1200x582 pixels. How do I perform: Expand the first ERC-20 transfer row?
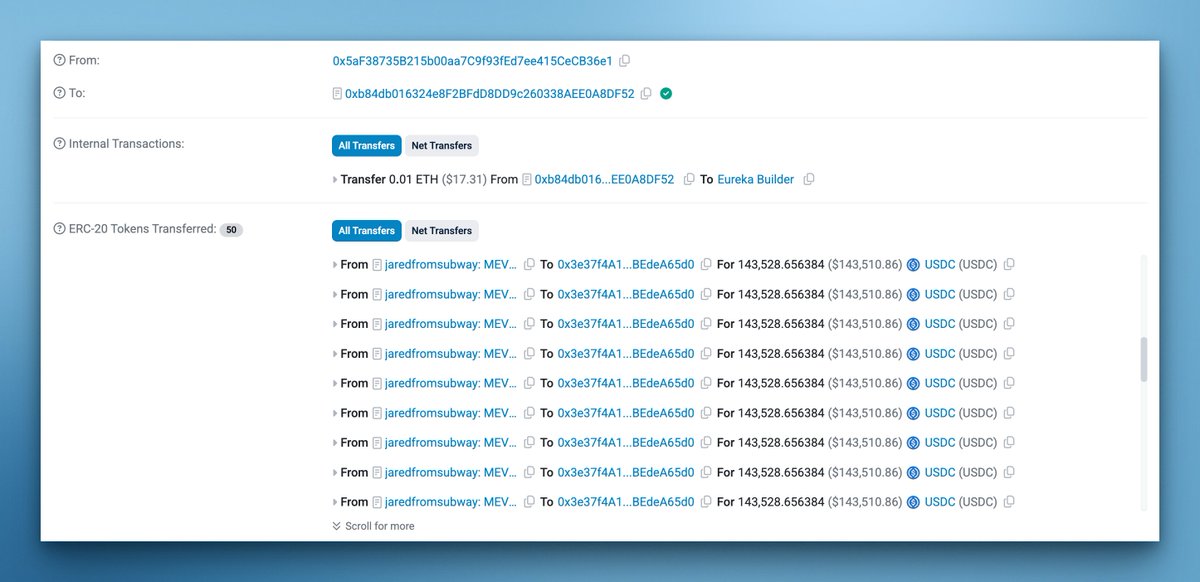335,265
